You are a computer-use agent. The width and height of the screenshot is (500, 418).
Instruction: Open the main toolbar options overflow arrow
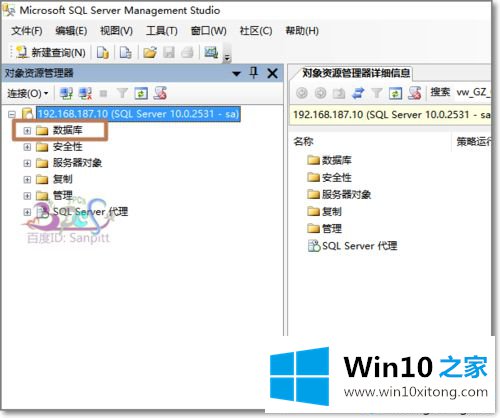[x=227, y=58]
